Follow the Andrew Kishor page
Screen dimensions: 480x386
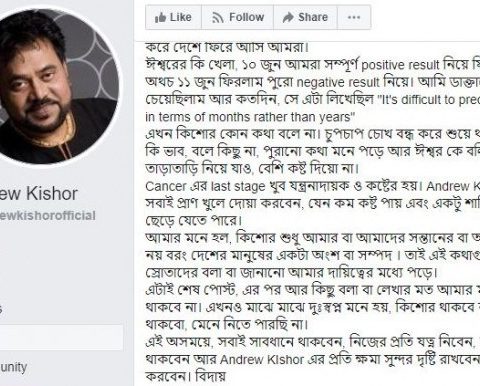[237, 17]
